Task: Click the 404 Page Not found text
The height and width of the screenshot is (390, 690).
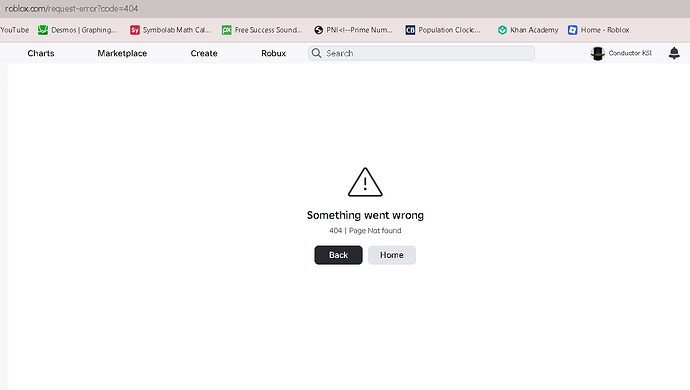Action: click(x=365, y=231)
